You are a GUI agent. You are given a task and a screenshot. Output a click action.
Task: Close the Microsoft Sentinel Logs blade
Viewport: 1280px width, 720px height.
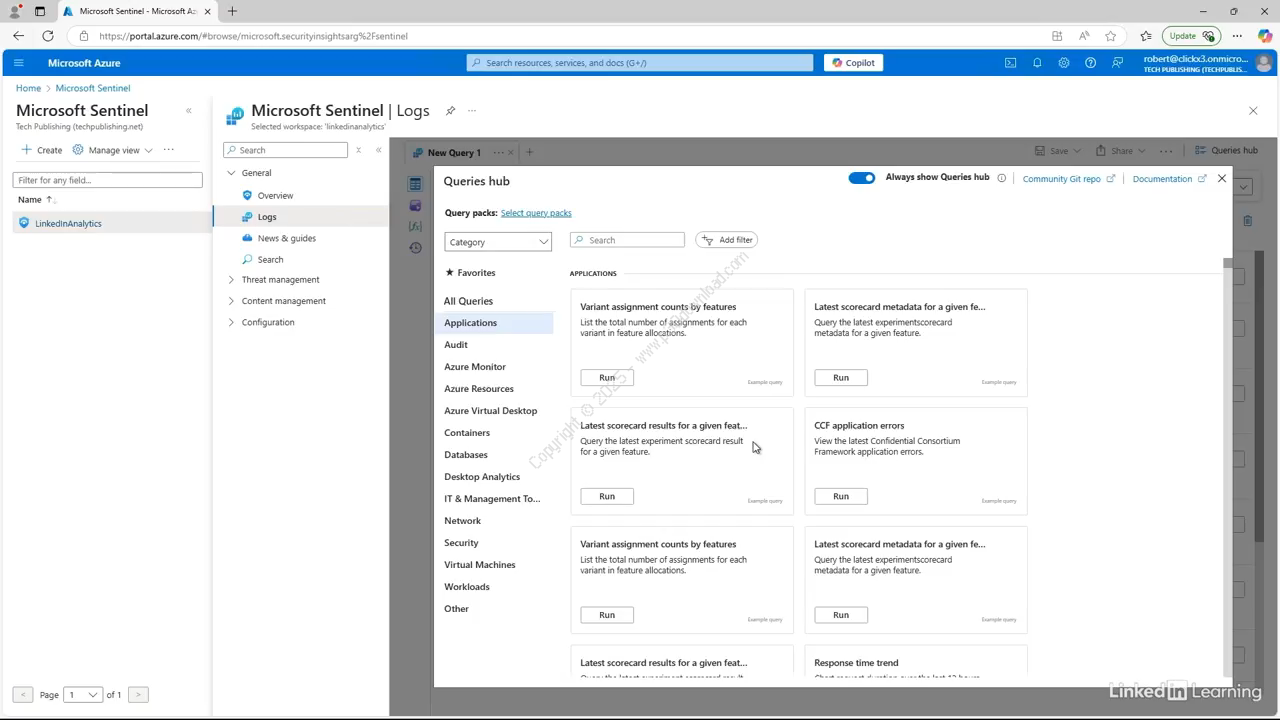1253,111
